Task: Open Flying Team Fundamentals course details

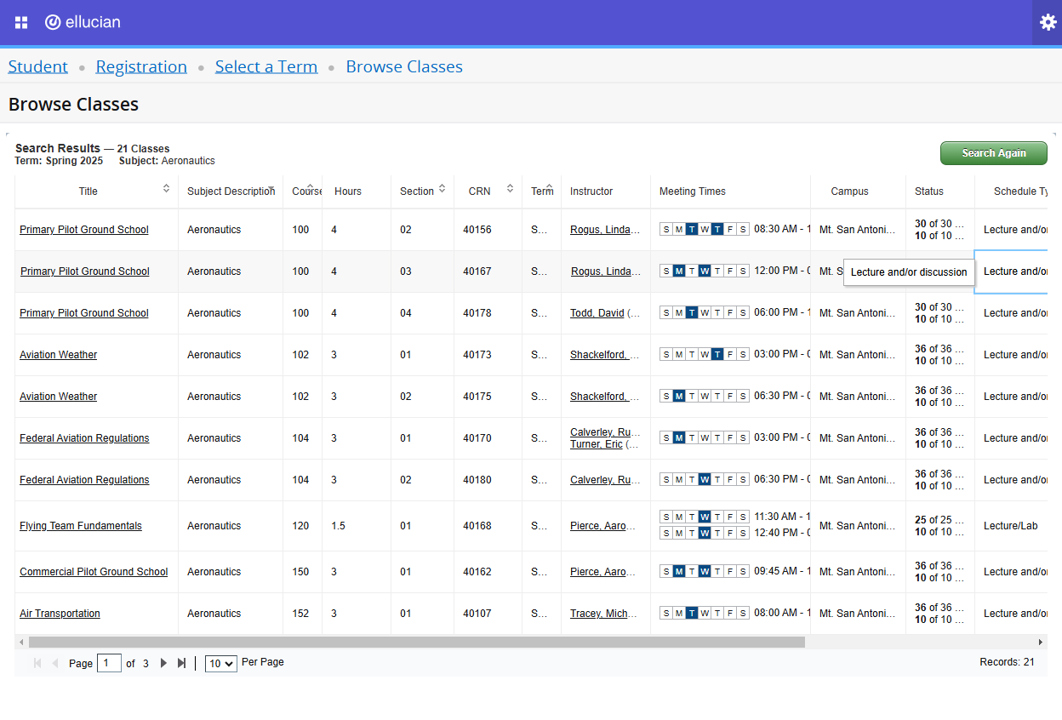Action: pos(81,526)
